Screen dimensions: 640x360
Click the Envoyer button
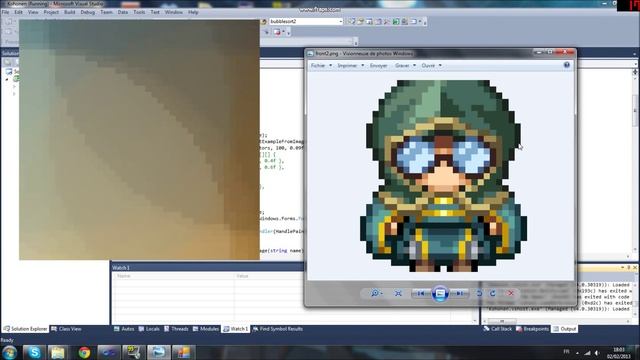378,65
